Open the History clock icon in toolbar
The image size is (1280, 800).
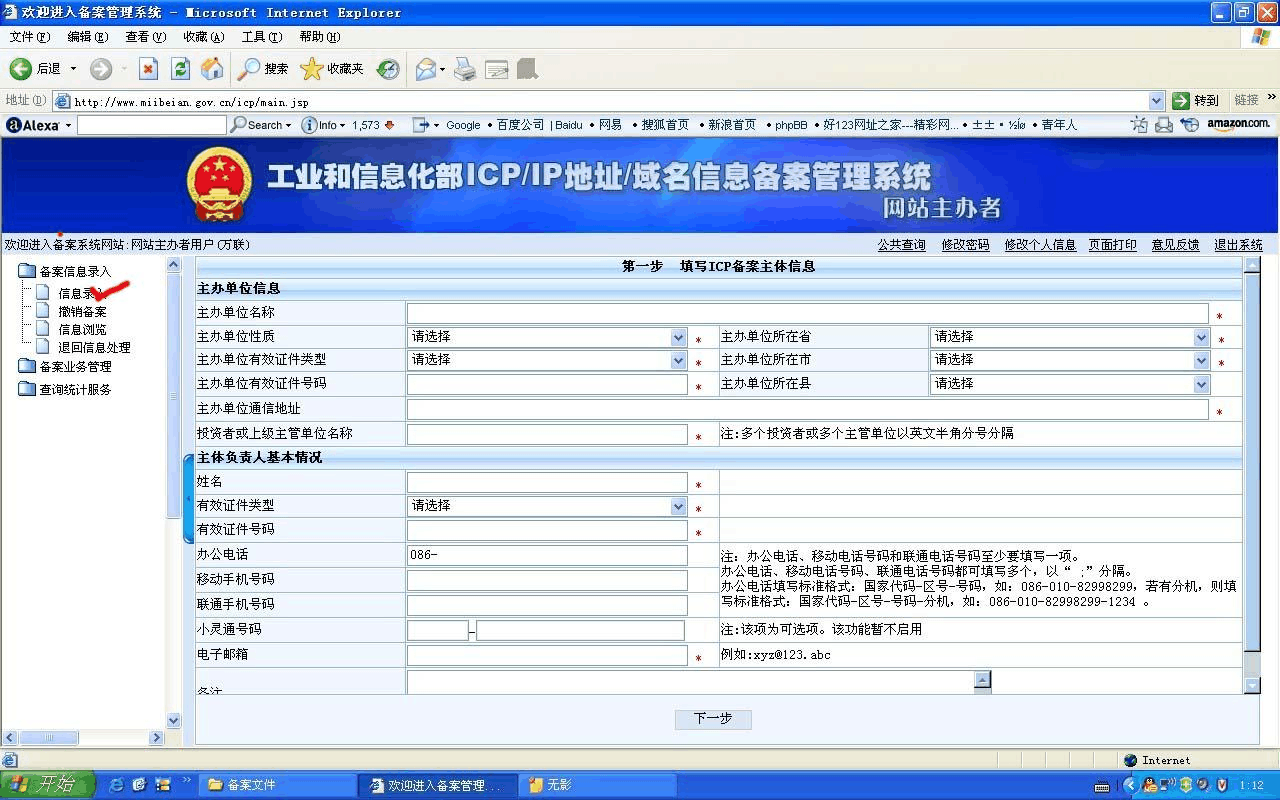point(388,69)
